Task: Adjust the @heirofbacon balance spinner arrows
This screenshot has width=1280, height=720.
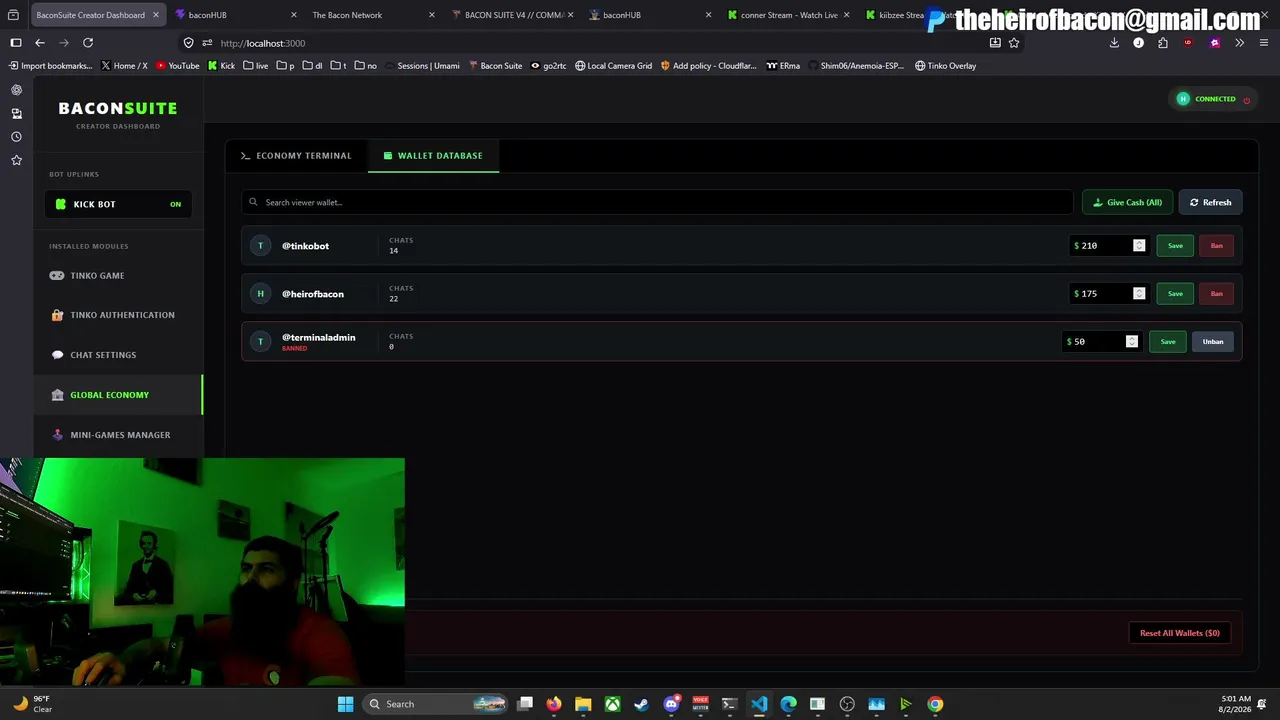Action: [x=1139, y=294]
